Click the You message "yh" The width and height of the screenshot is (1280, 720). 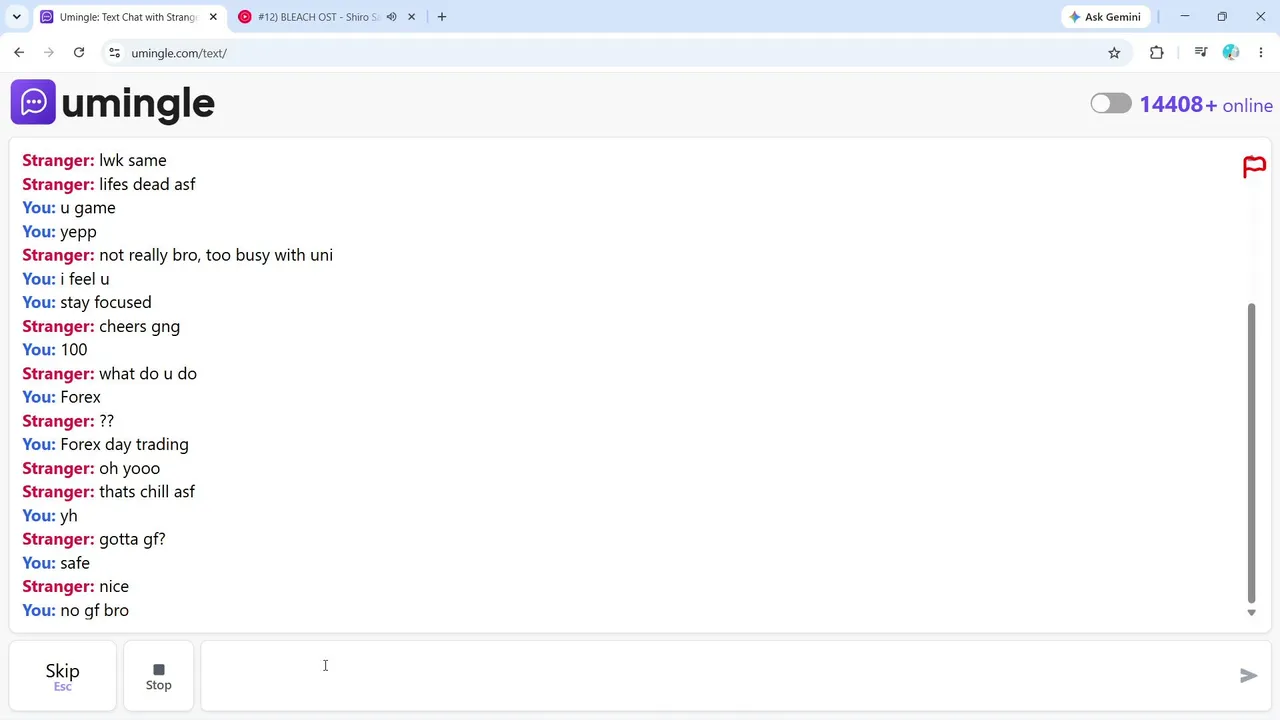coord(69,516)
